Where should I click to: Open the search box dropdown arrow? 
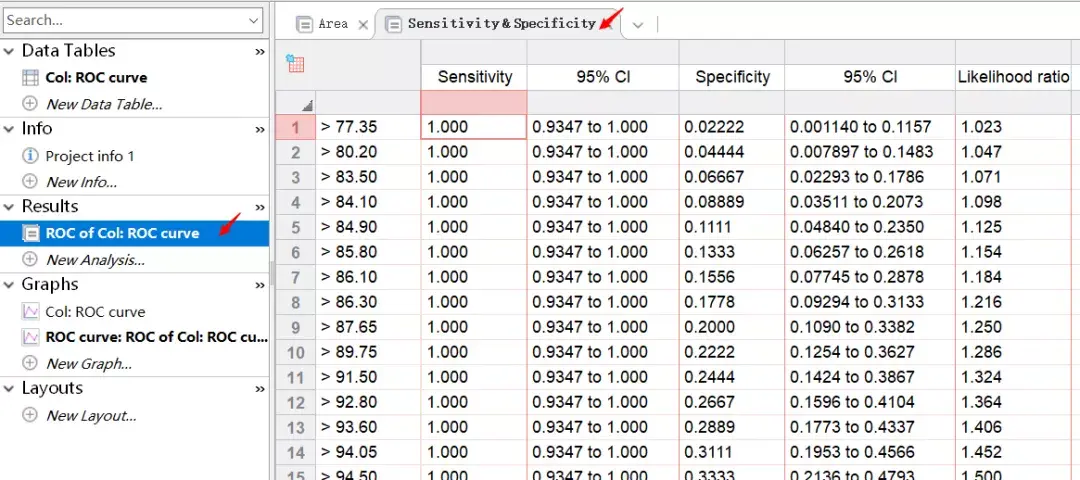point(253,20)
